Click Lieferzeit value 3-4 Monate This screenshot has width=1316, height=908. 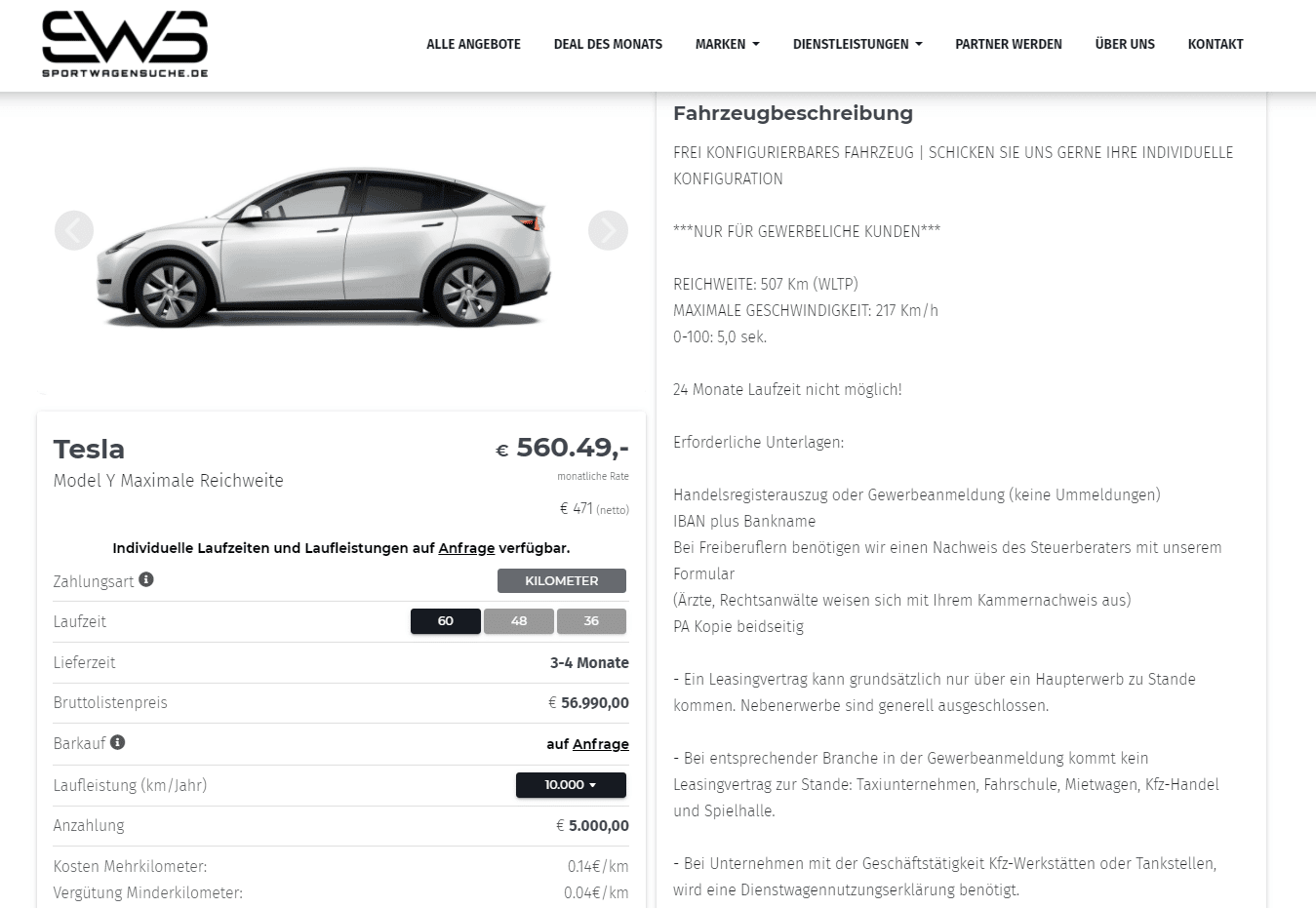[x=589, y=662]
